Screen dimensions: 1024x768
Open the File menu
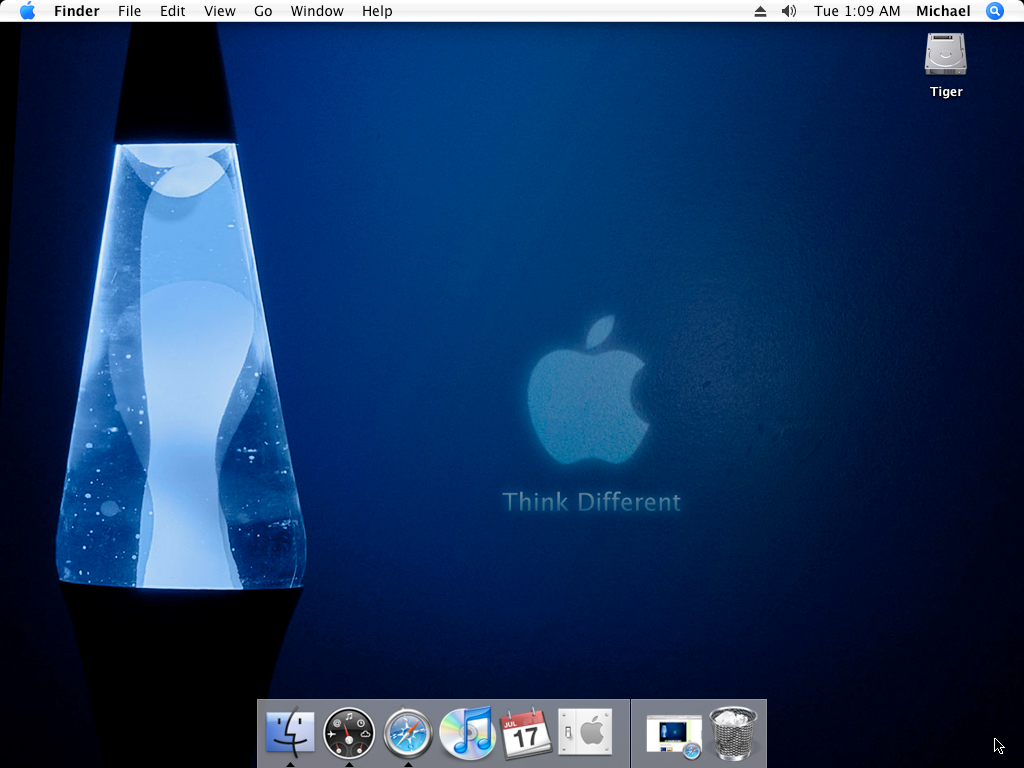pos(129,11)
